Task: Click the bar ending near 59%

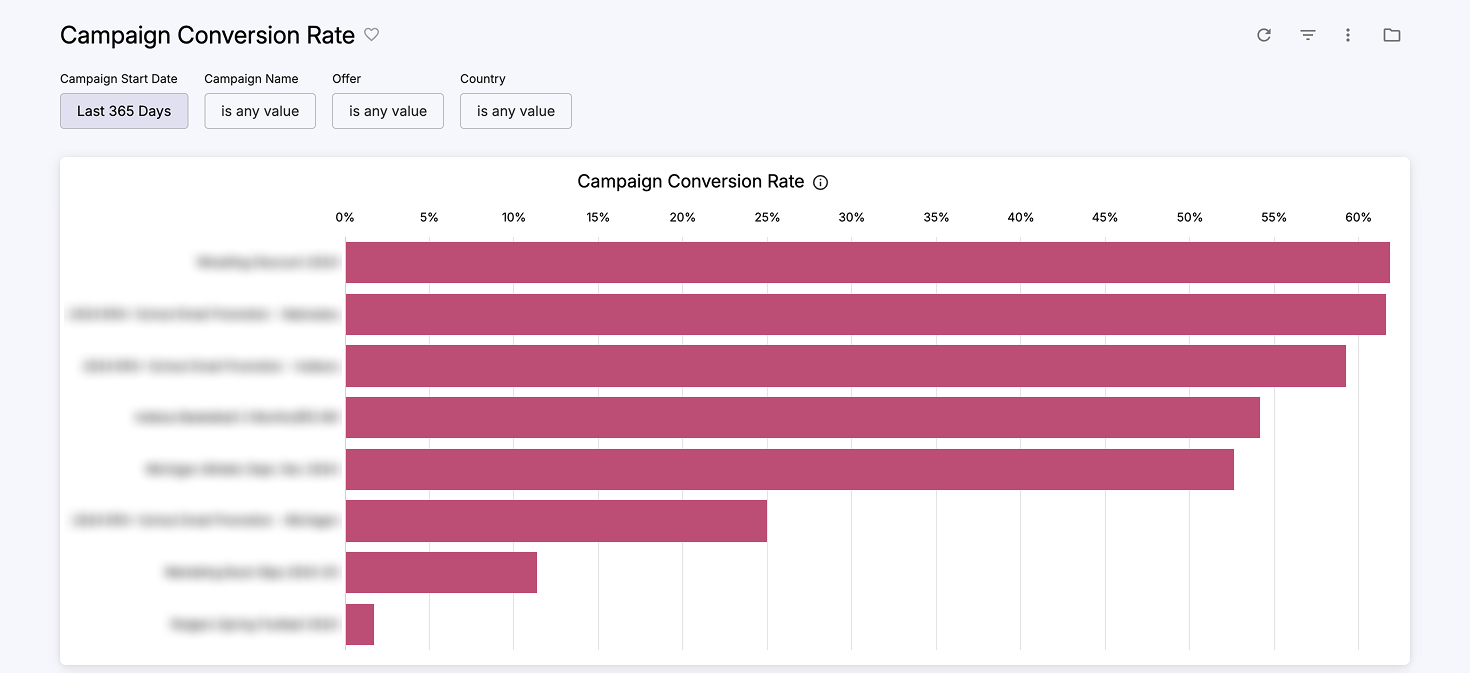Action: point(845,366)
